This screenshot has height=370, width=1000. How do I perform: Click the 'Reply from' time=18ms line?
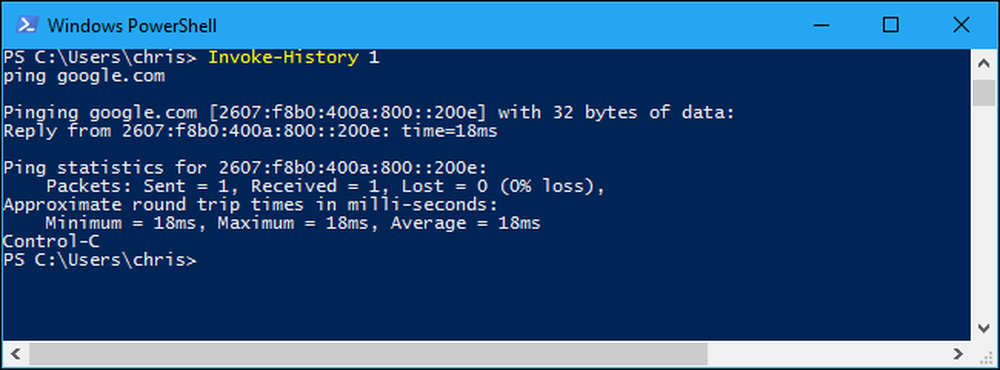pyautogui.click(x=250, y=131)
